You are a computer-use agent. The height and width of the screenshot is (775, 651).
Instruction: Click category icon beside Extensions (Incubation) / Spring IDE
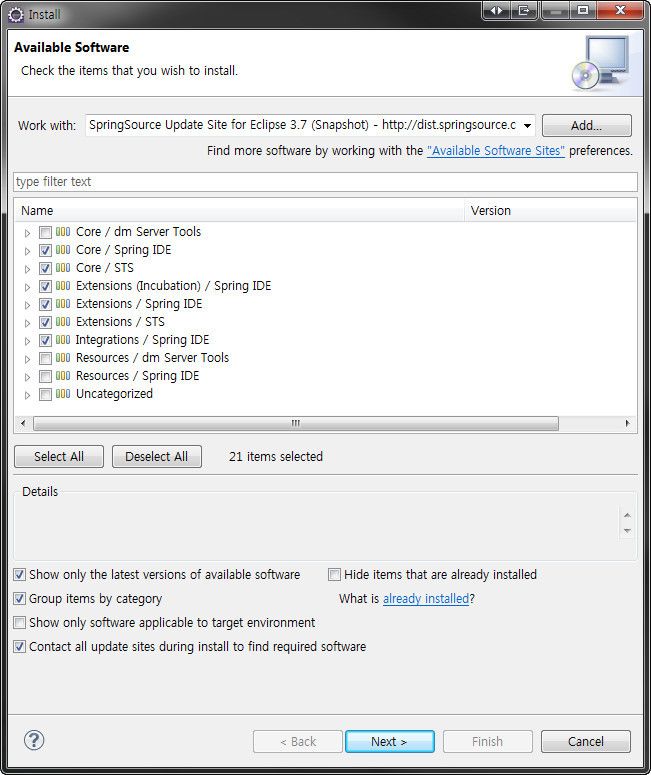point(63,286)
